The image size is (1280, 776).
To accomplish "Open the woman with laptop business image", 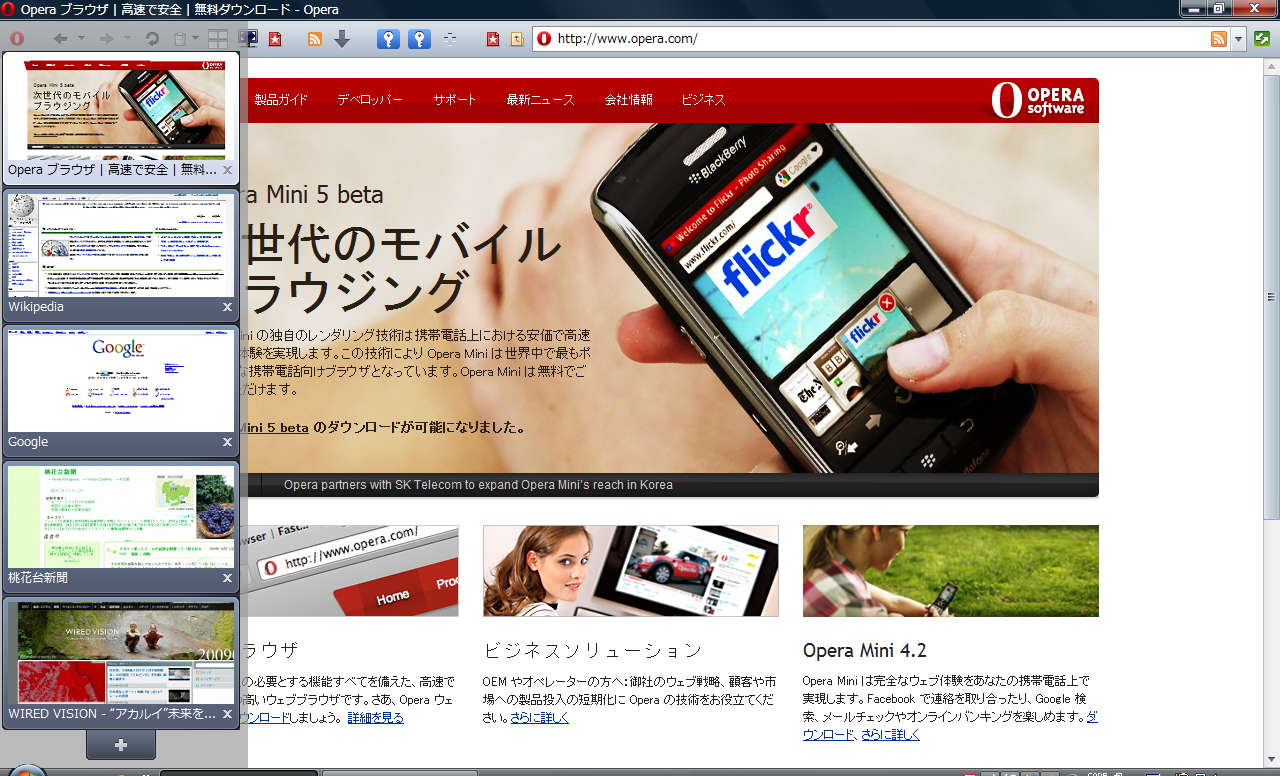I will point(631,571).
